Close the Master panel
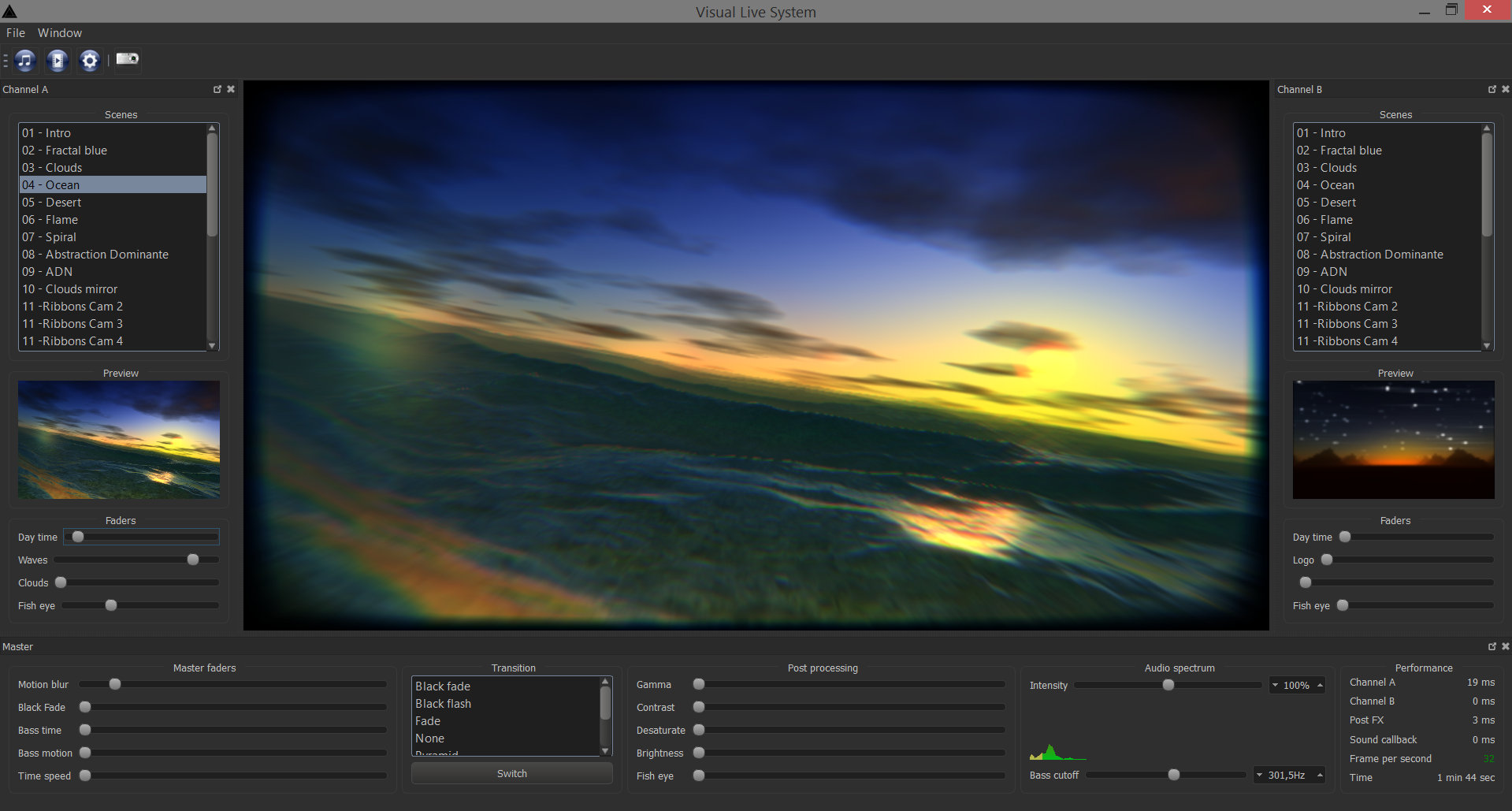The image size is (1512, 811). click(1506, 646)
